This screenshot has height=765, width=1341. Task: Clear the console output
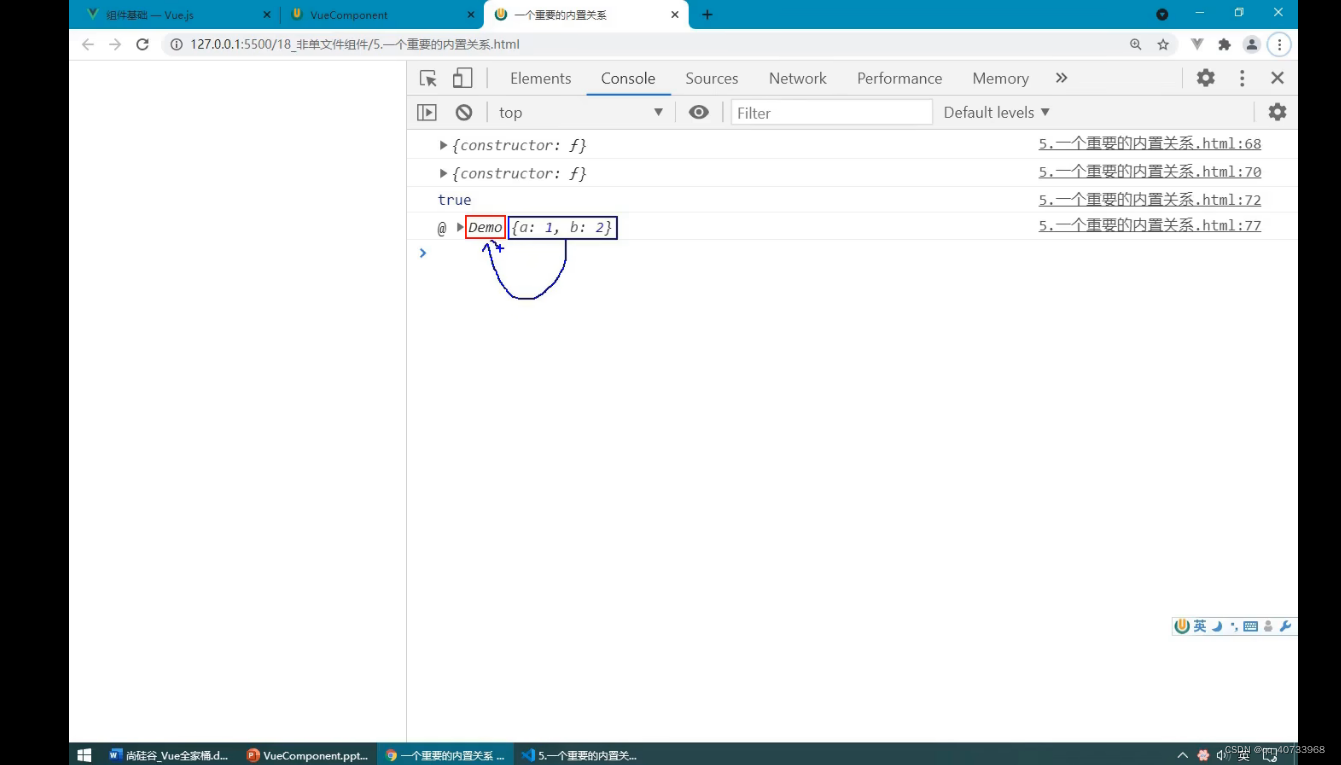click(464, 113)
